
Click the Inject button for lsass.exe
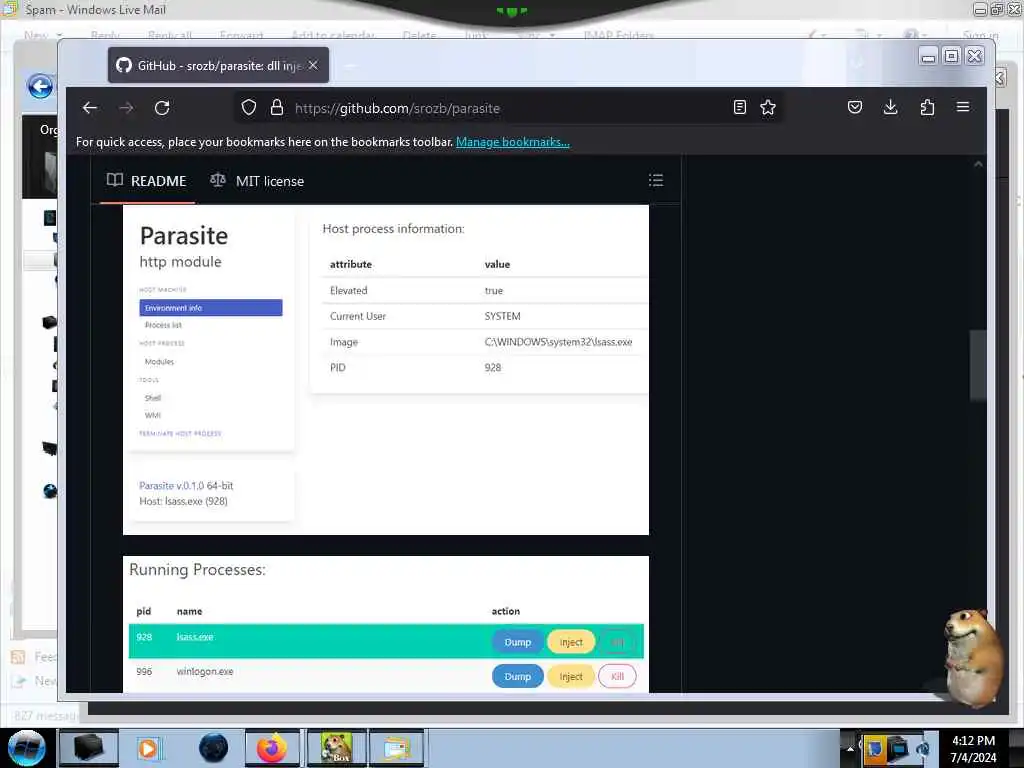tap(571, 643)
